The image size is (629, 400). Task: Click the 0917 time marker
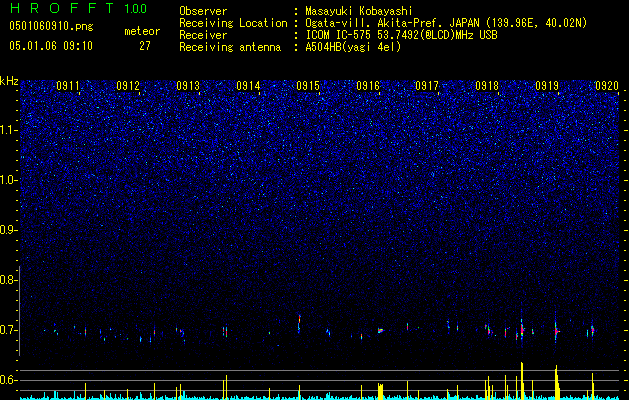[427, 86]
